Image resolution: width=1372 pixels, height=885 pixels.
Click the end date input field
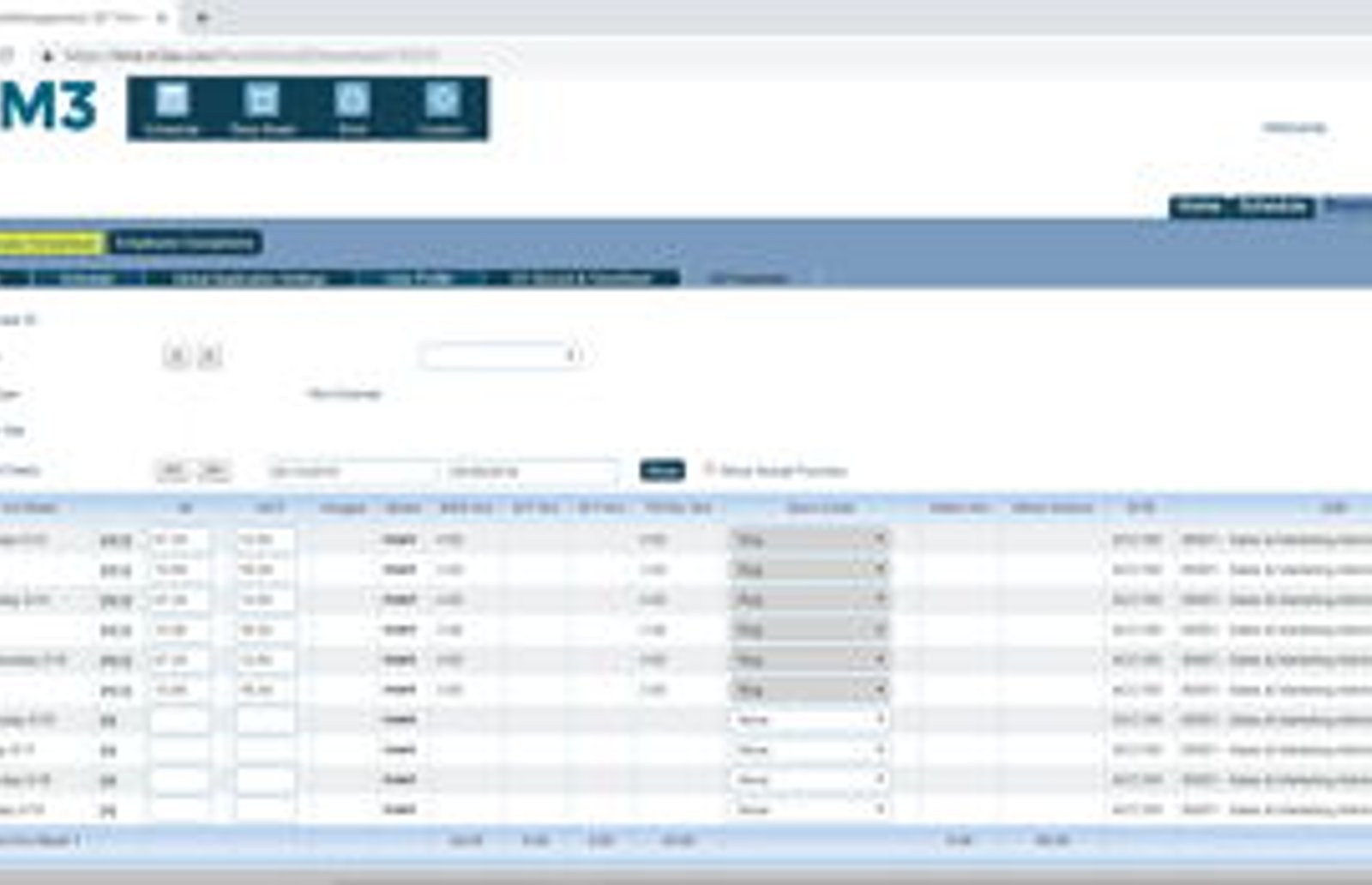coord(532,471)
